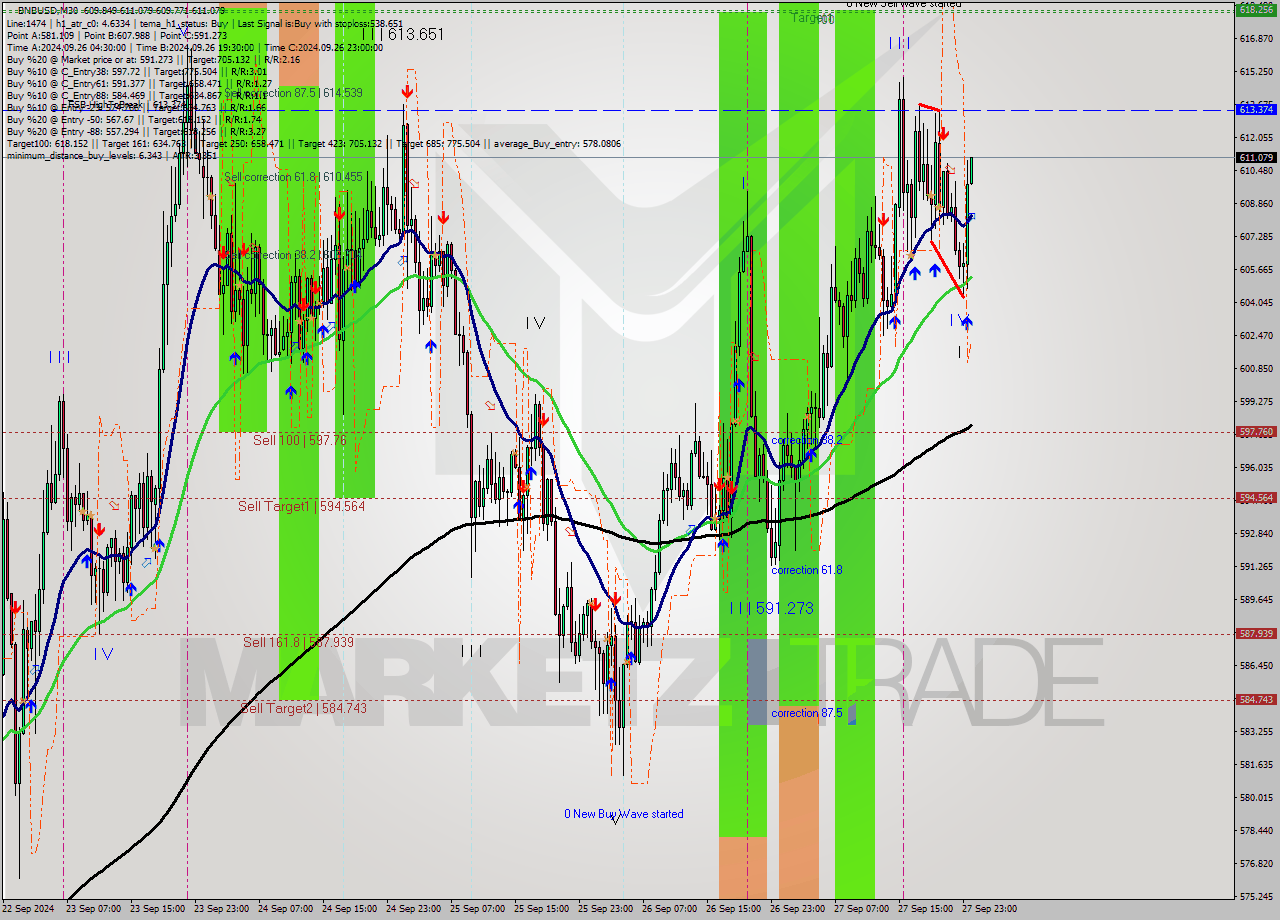Click the red 594.564 price tag
This screenshot has width=1280, height=920.
tap(1256, 497)
